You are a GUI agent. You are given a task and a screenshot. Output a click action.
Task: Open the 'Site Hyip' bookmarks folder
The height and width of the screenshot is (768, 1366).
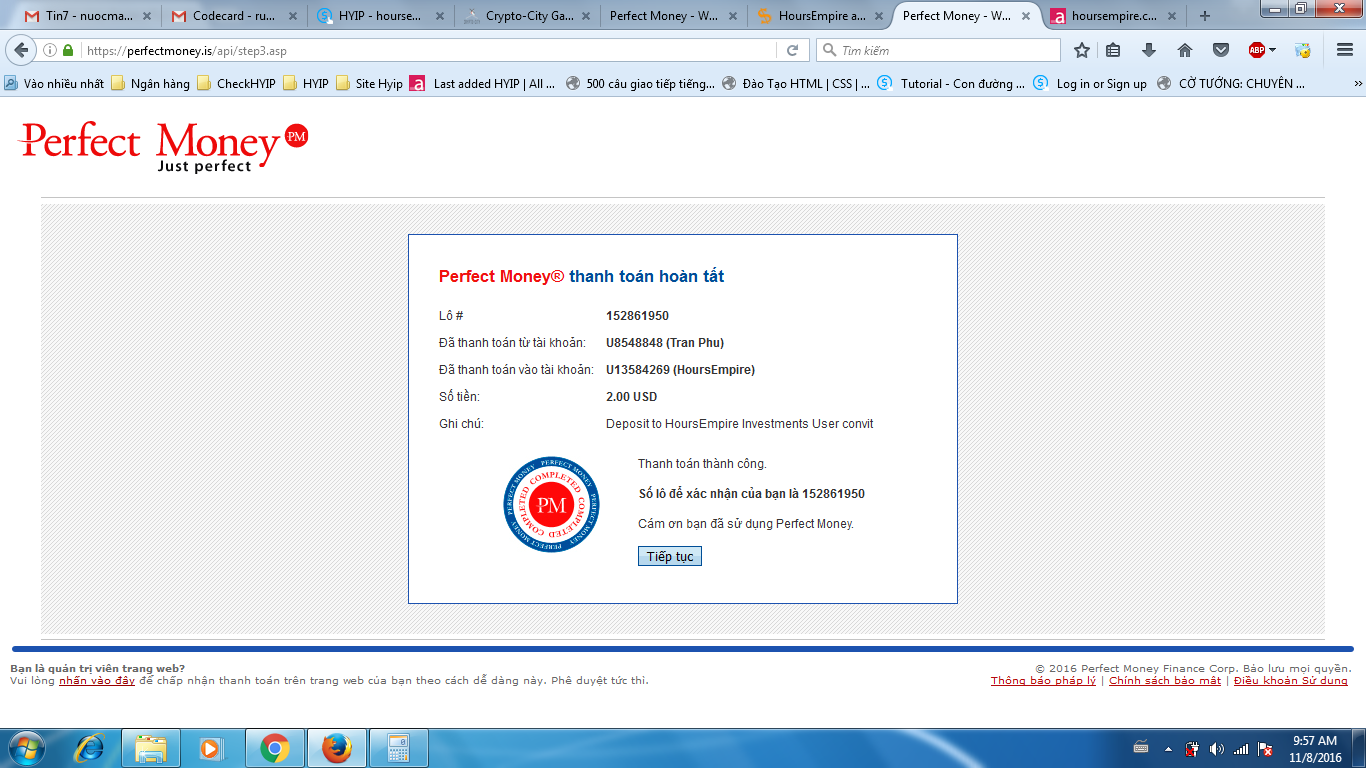click(369, 84)
